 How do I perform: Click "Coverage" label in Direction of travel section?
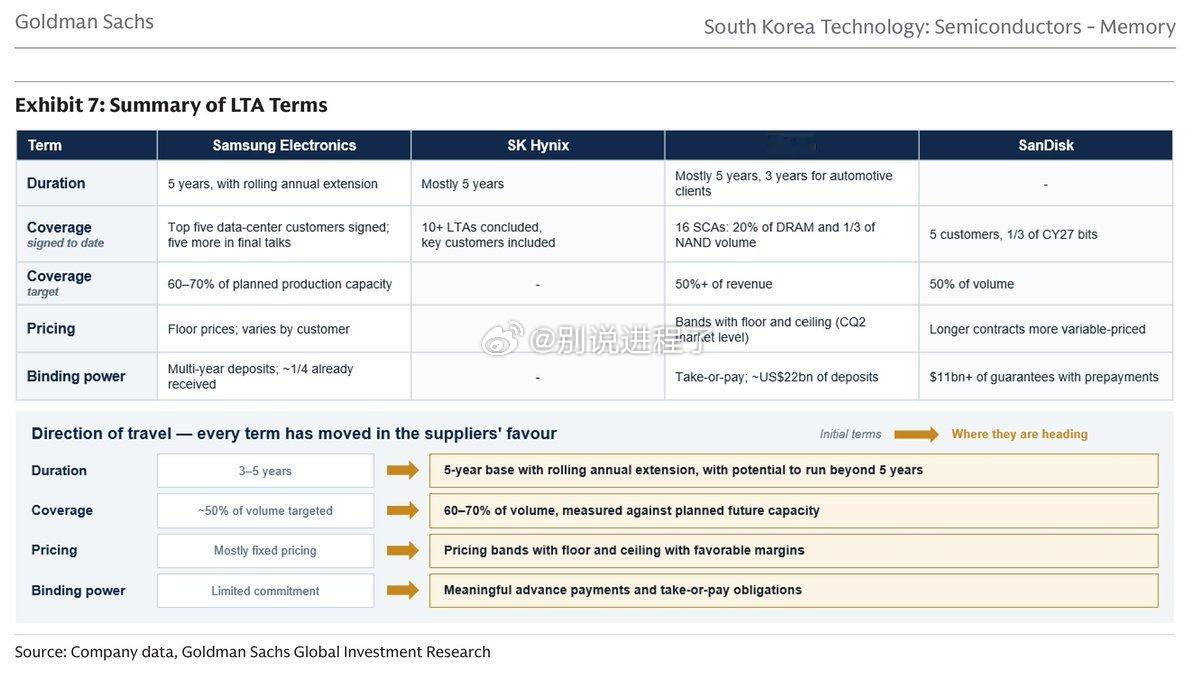[x=62, y=510]
